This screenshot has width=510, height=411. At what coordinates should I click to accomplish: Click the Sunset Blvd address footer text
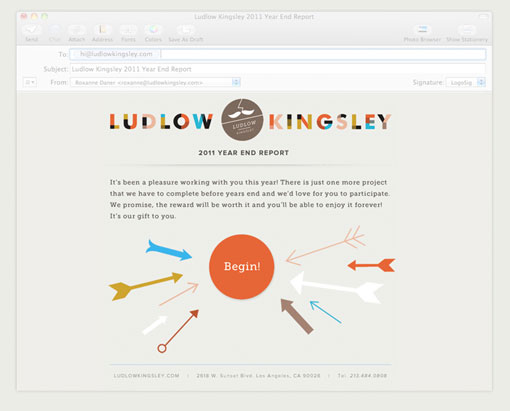click(x=258, y=376)
